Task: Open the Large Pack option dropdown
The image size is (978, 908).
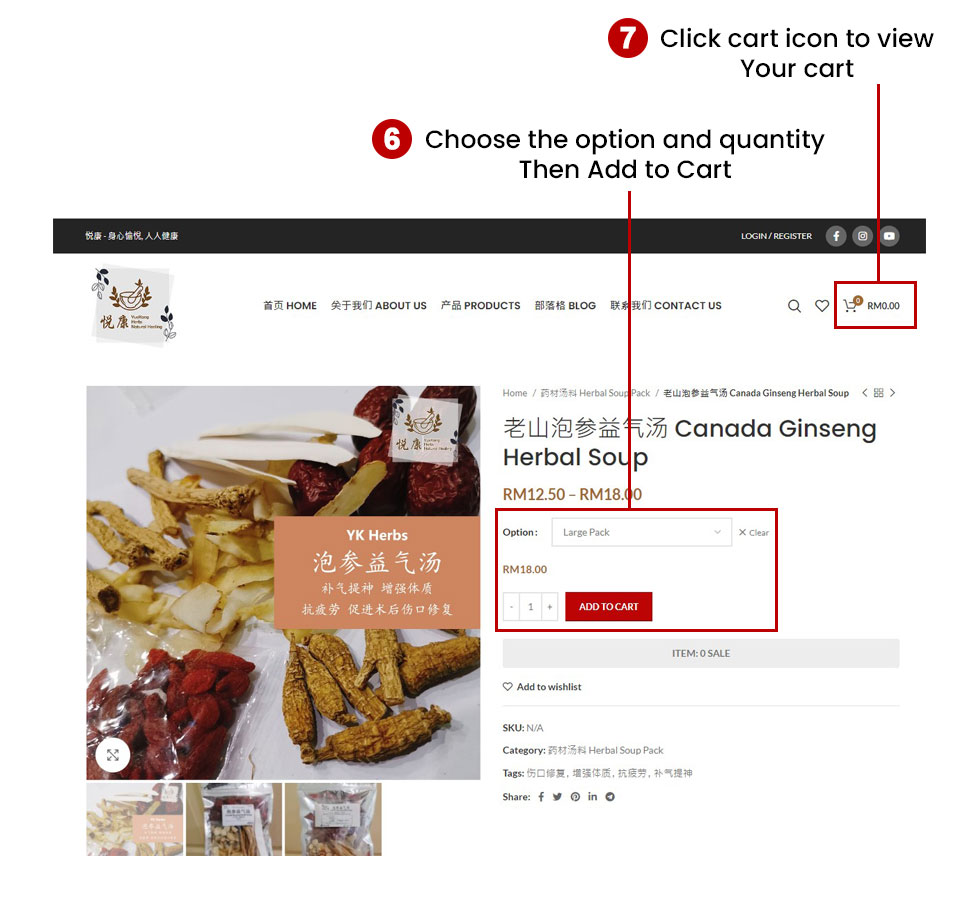Action: tap(642, 533)
